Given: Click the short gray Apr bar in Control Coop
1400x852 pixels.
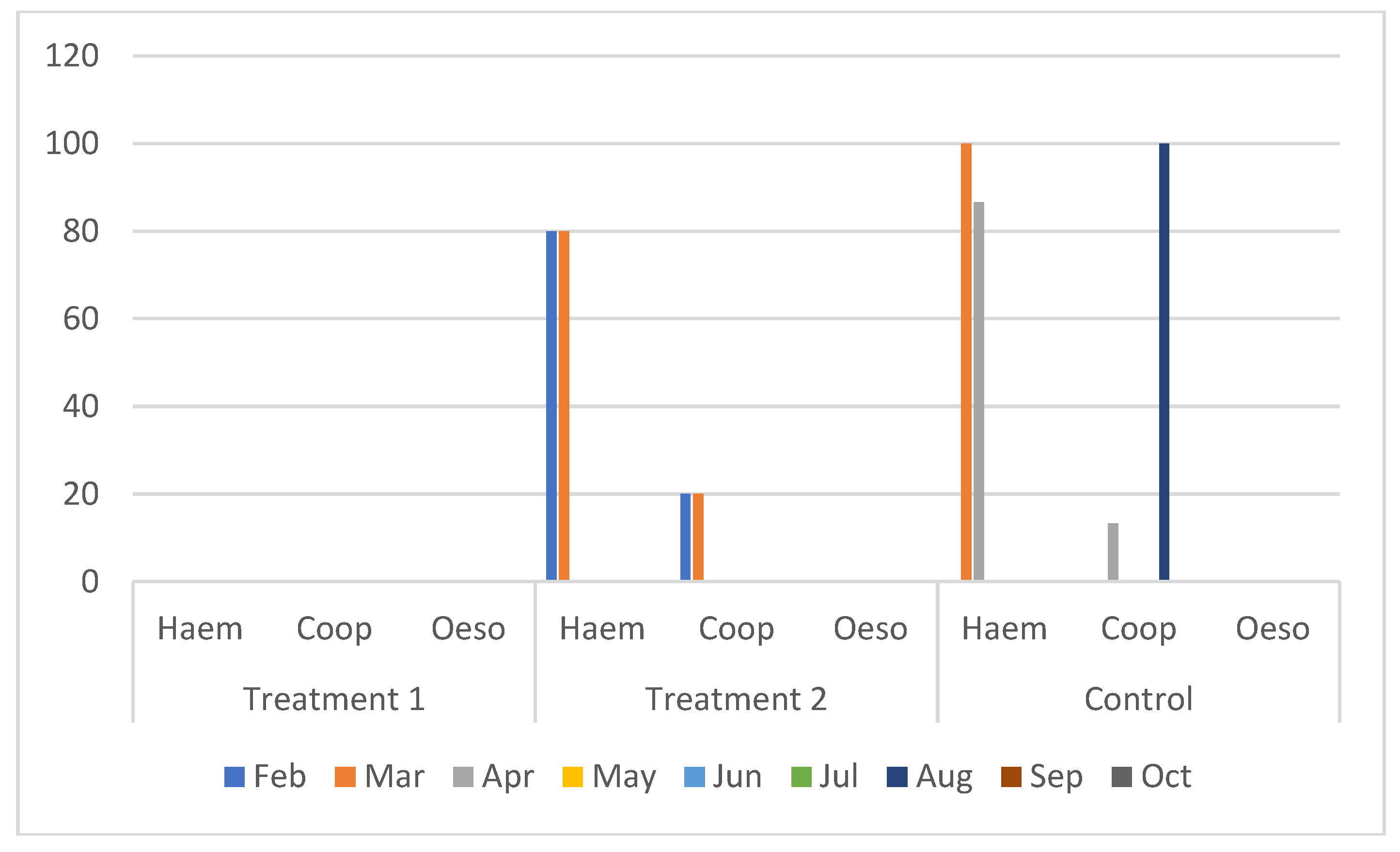Looking at the screenshot, I should [x=1113, y=552].
